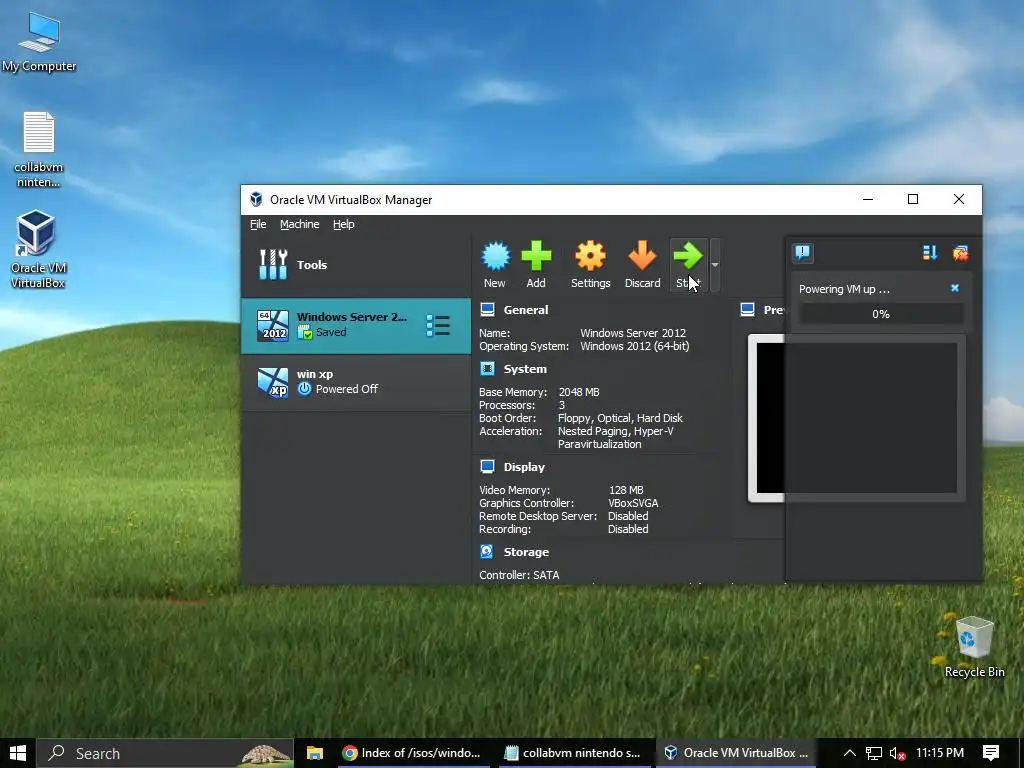Open the Help menu
1024x768 pixels.
(344, 224)
